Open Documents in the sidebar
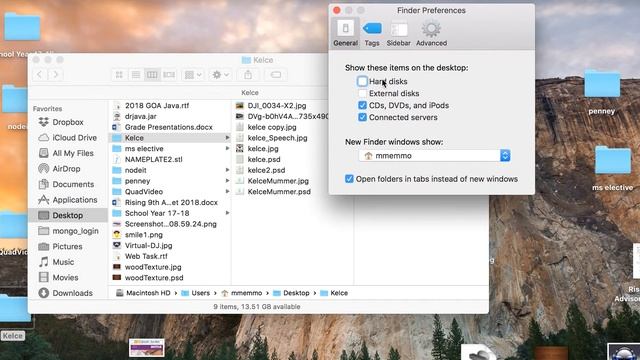This screenshot has width=640, height=360. [x=66, y=184]
